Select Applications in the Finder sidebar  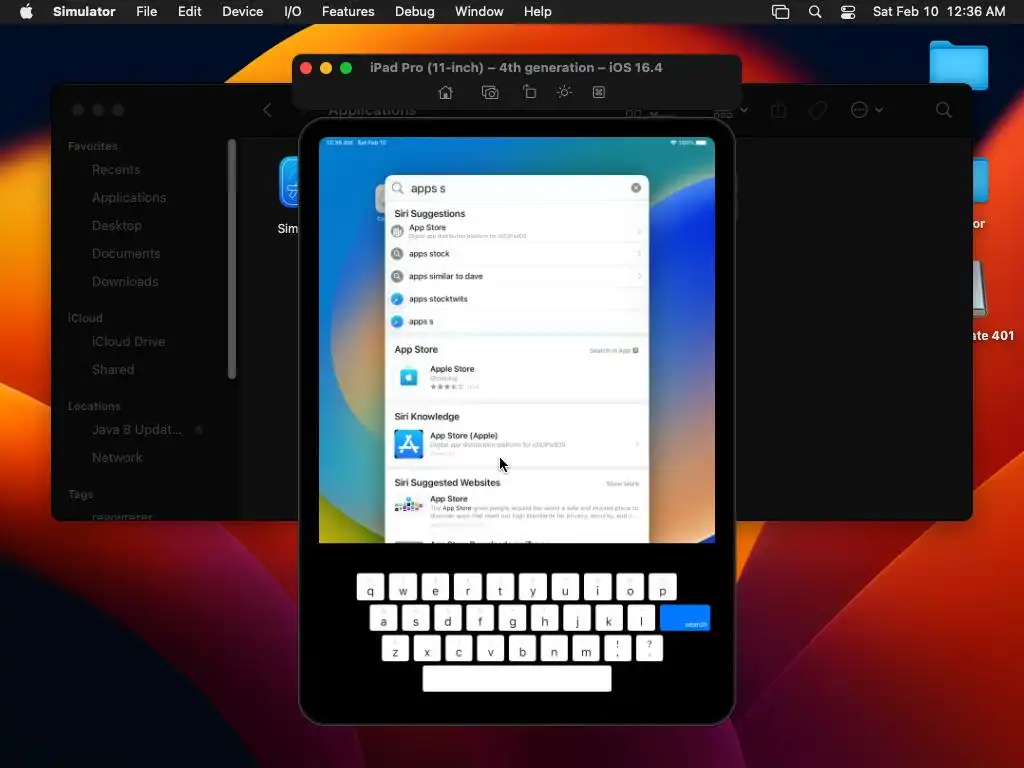click(129, 197)
